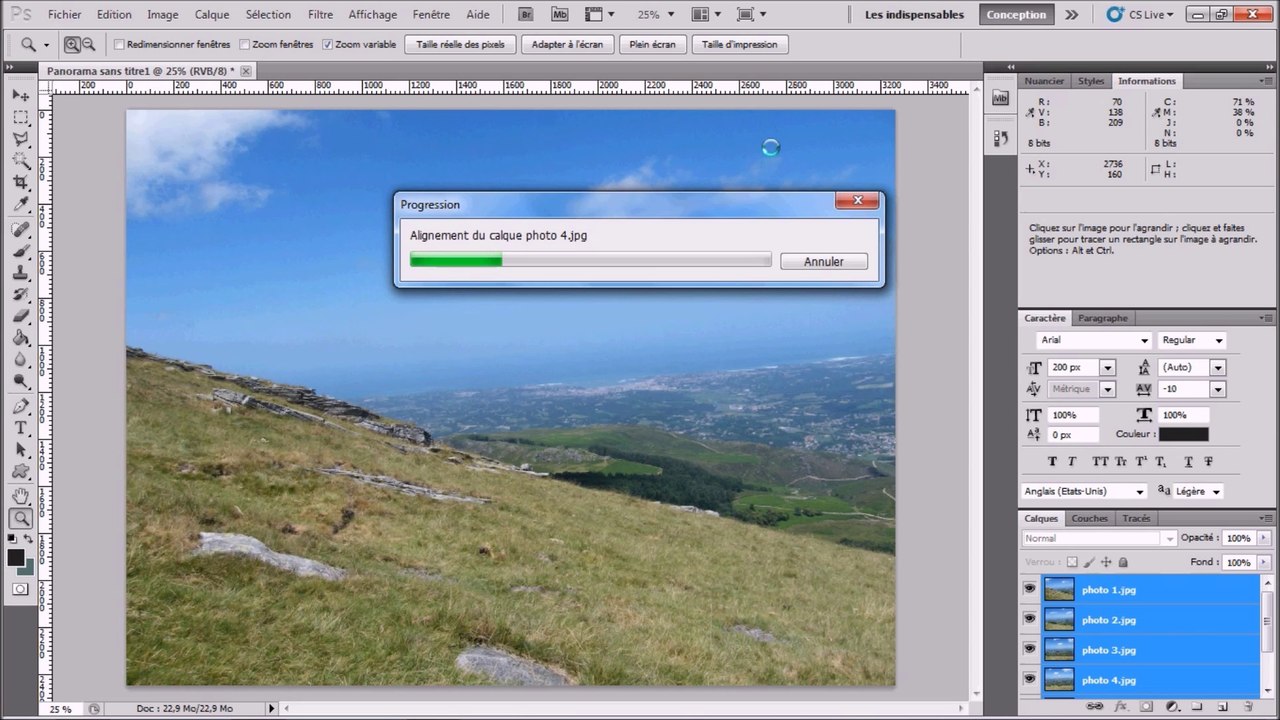The width and height of the screenshot is (1280, 720).
Task: Select the Eyedropper tool
Action: tap(20, 204)
